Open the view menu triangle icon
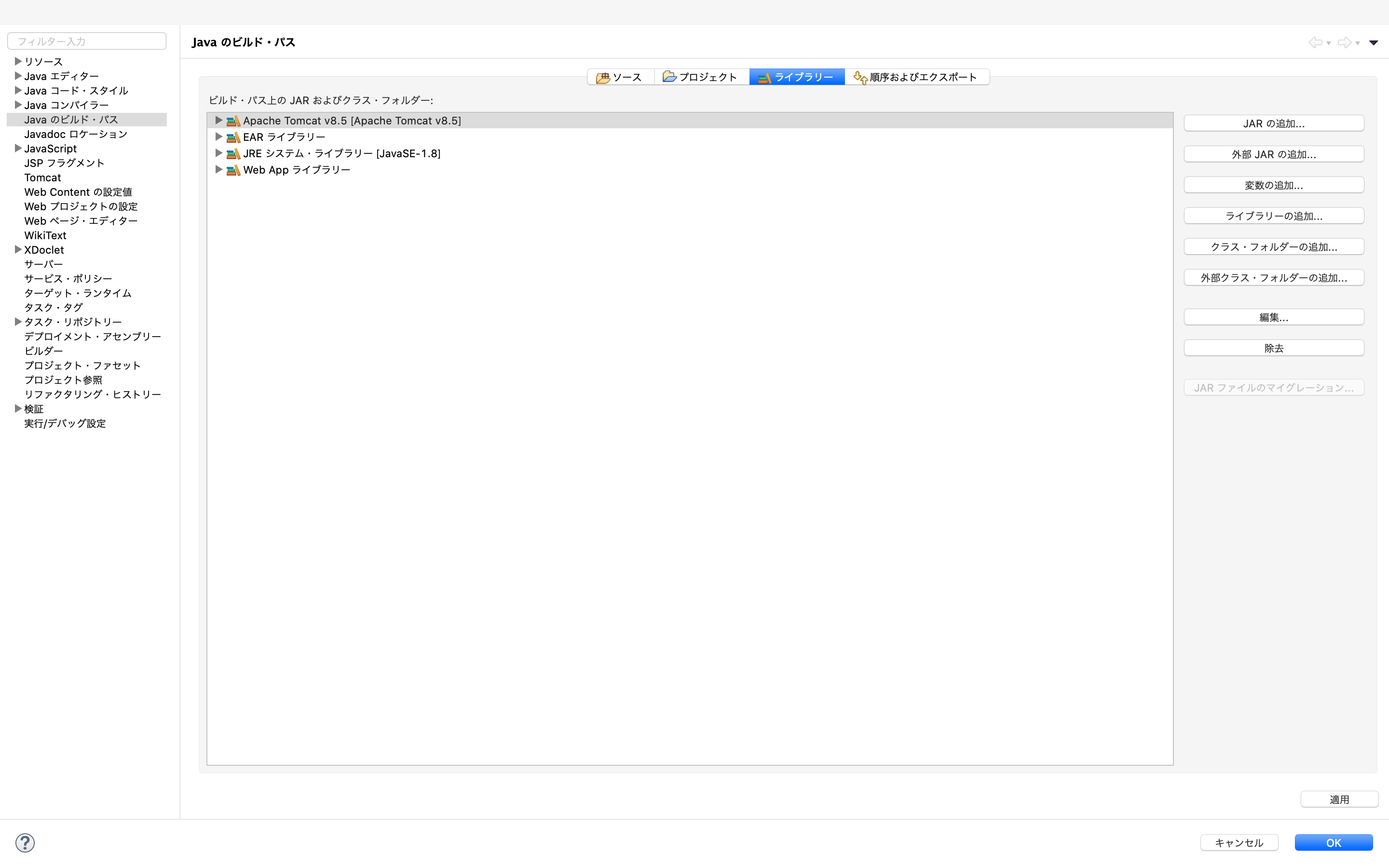This screenshot has width=1389, height=868. coord(1374,42)
